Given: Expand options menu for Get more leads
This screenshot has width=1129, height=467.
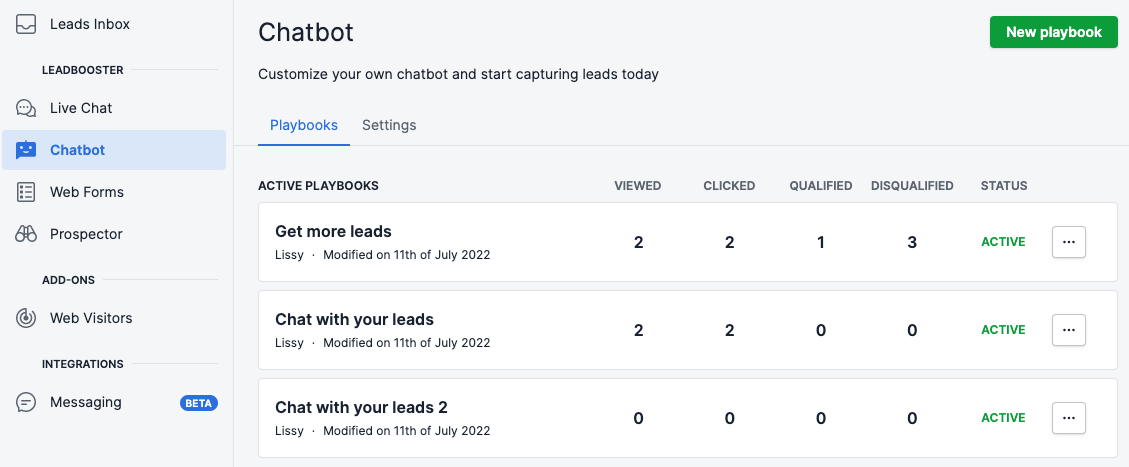Looking at the screenshot, I should click(1069, 242).
